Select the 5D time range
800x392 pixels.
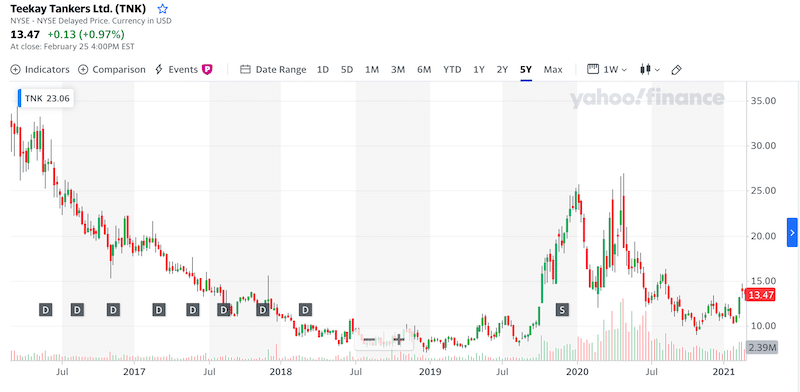point(347,69)
